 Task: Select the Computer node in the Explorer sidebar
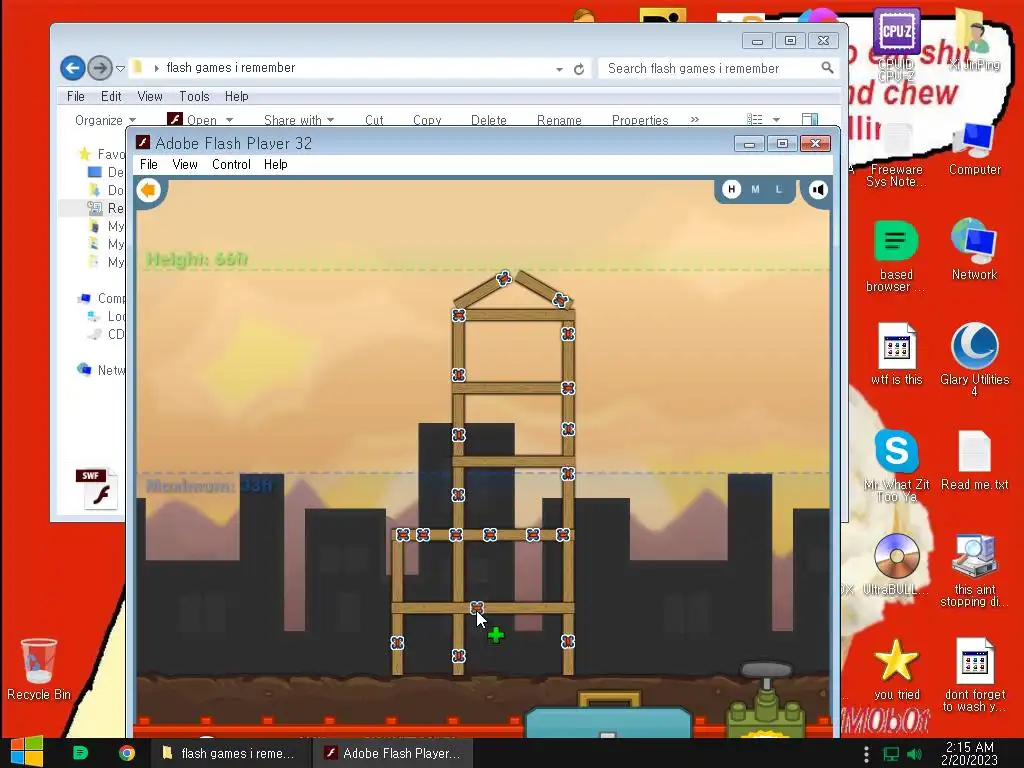pyautogui.click(x=102, y=298)
